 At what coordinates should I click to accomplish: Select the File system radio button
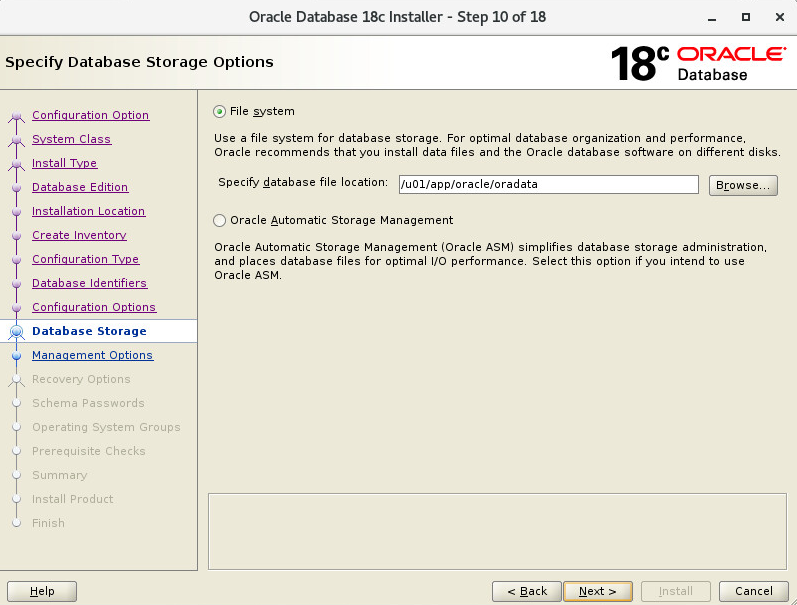coord(220,111)
